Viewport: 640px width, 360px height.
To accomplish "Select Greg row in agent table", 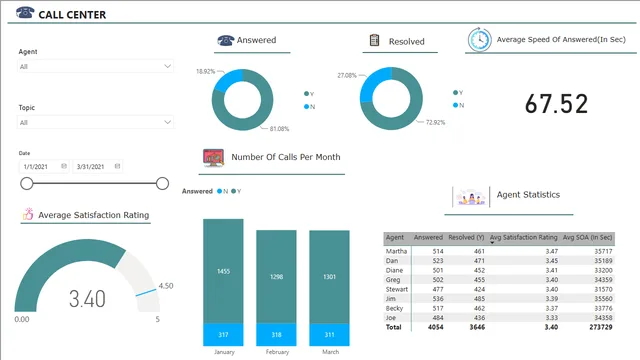I will (499, 280).
